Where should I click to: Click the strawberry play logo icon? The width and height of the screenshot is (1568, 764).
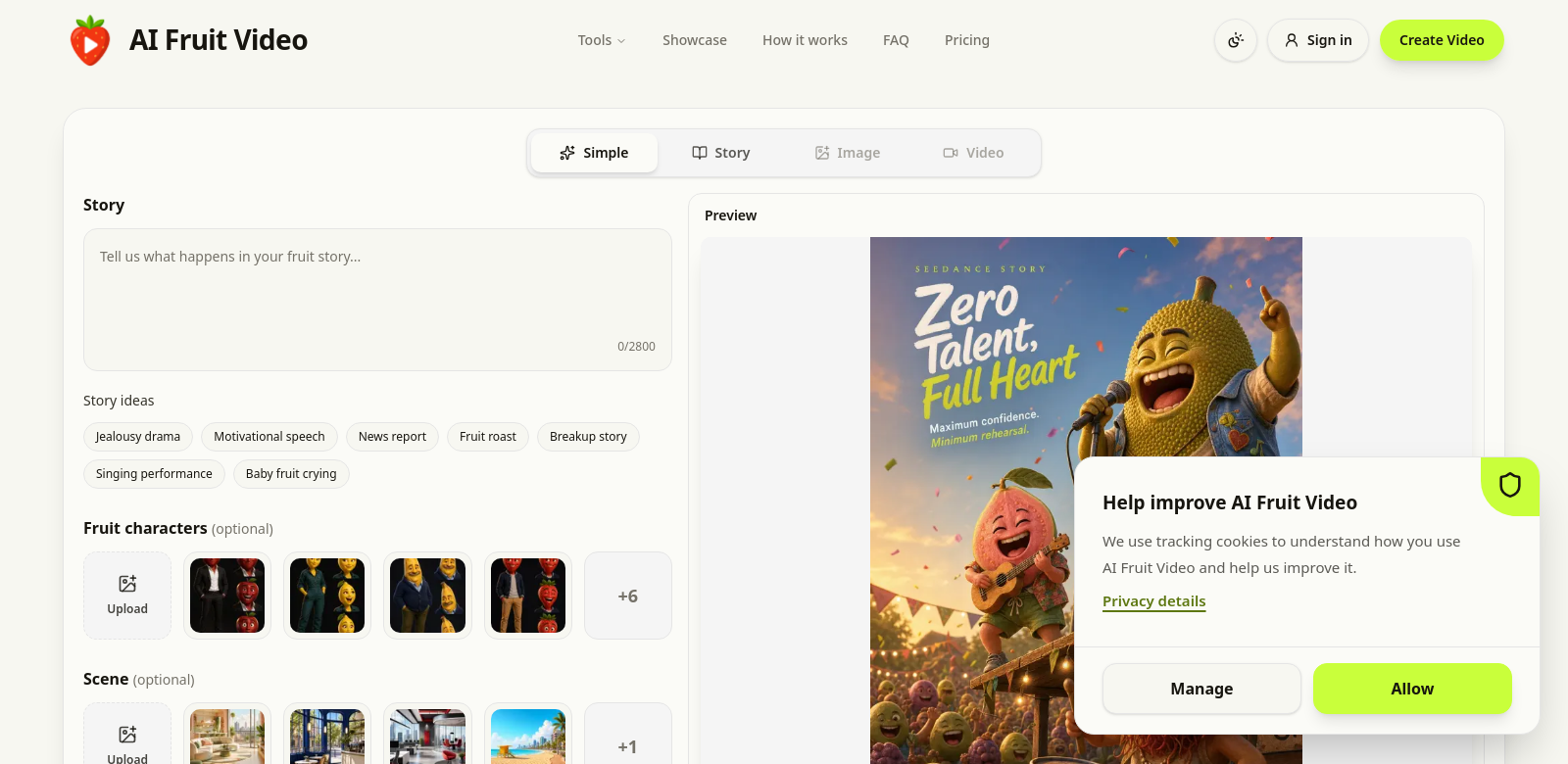pyautogui.click(x=90, y=40)
